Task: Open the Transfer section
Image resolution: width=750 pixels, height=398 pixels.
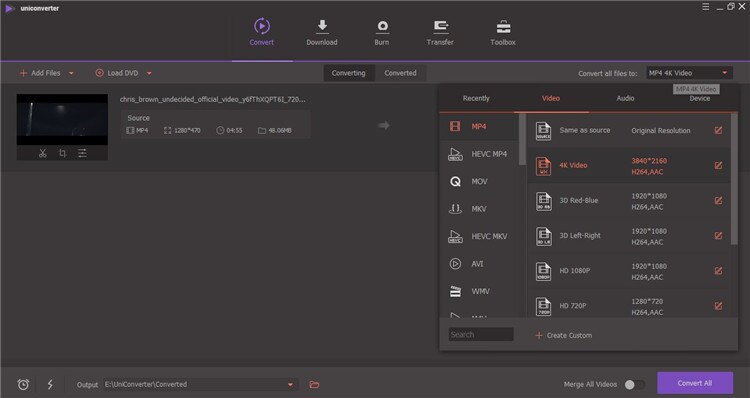Action: point(440,33)
